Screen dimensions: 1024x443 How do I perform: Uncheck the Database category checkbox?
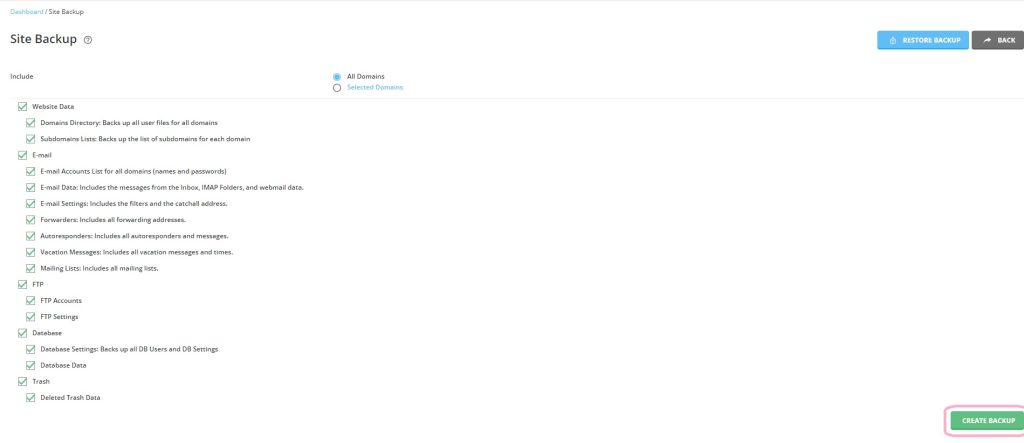click(x=23, y=333)
